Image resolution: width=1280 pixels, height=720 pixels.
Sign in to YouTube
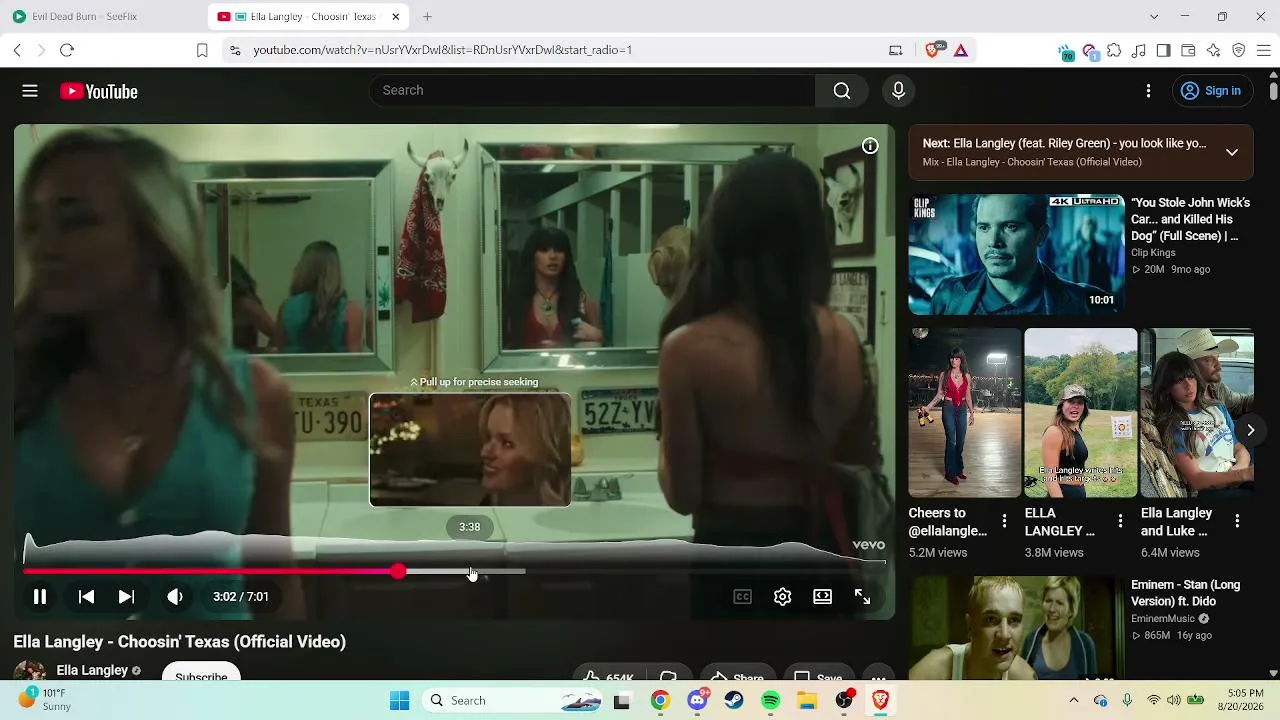click(1211, 91)
